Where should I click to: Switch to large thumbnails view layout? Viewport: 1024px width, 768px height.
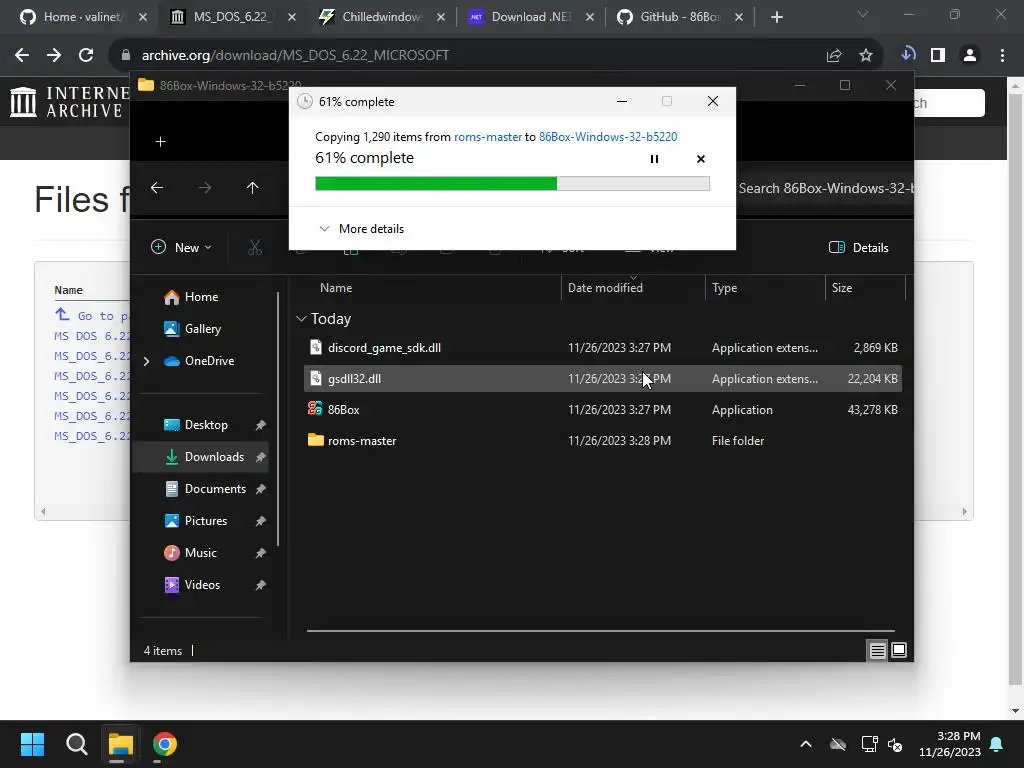coord(899,650)
